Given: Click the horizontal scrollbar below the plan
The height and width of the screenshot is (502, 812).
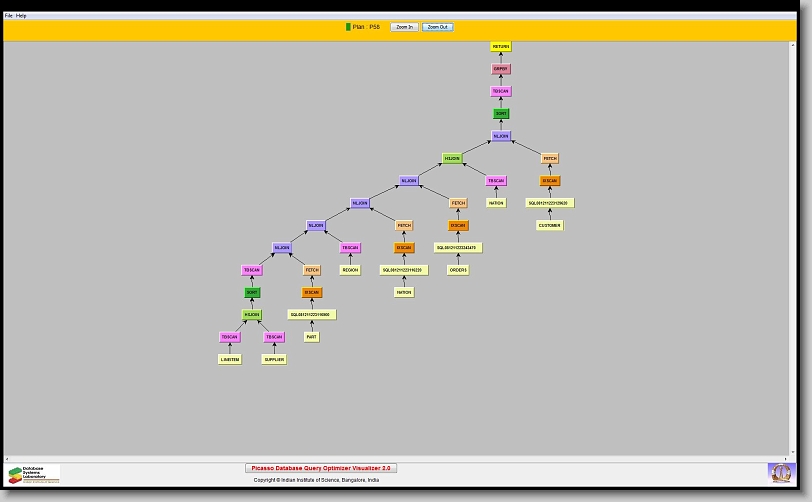Looking at the screenshot, I should coord(400,458).
